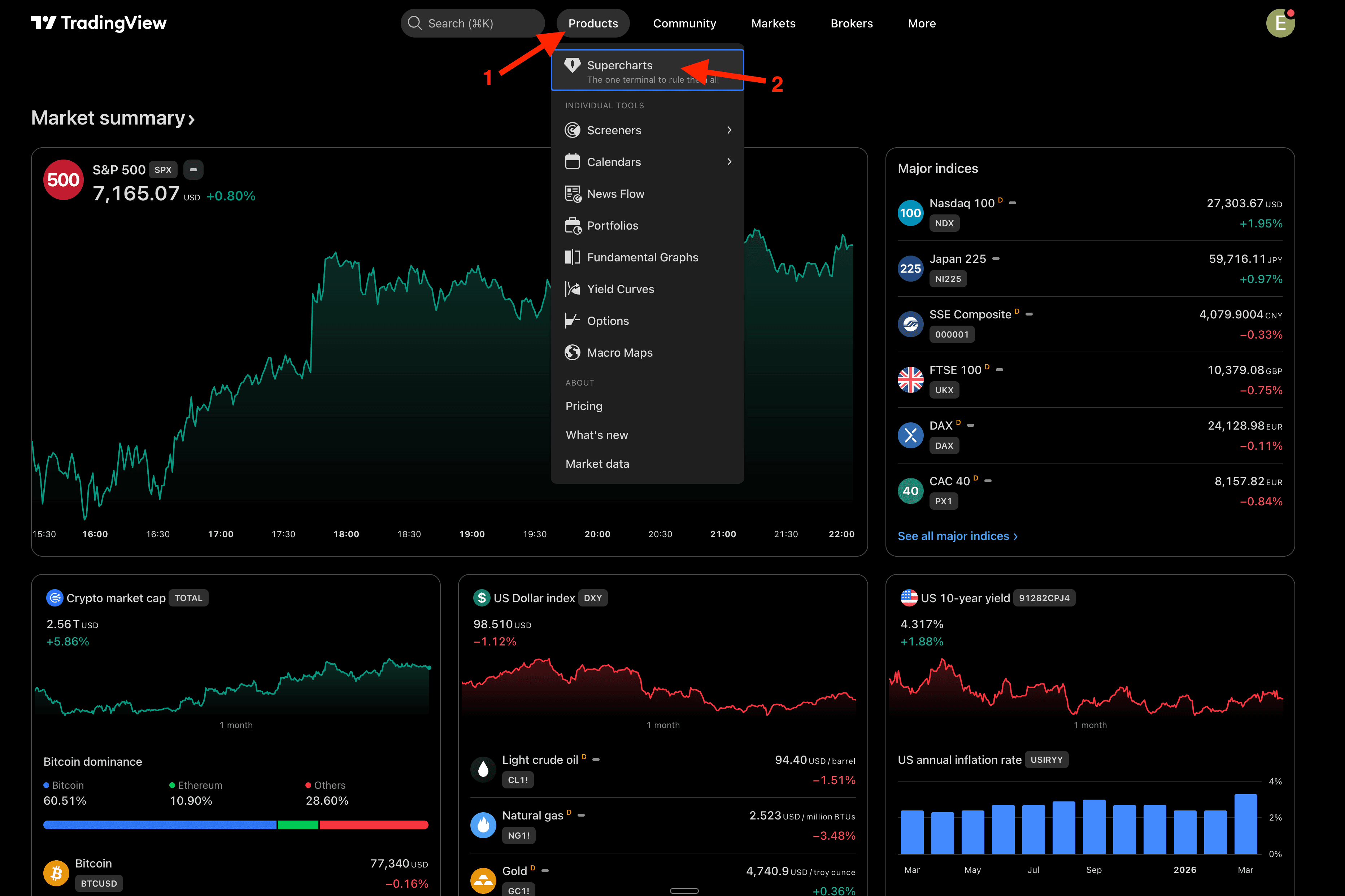1345x896 pixels.
Task: Click the TradingView logo
Action: tap(98, 23)
